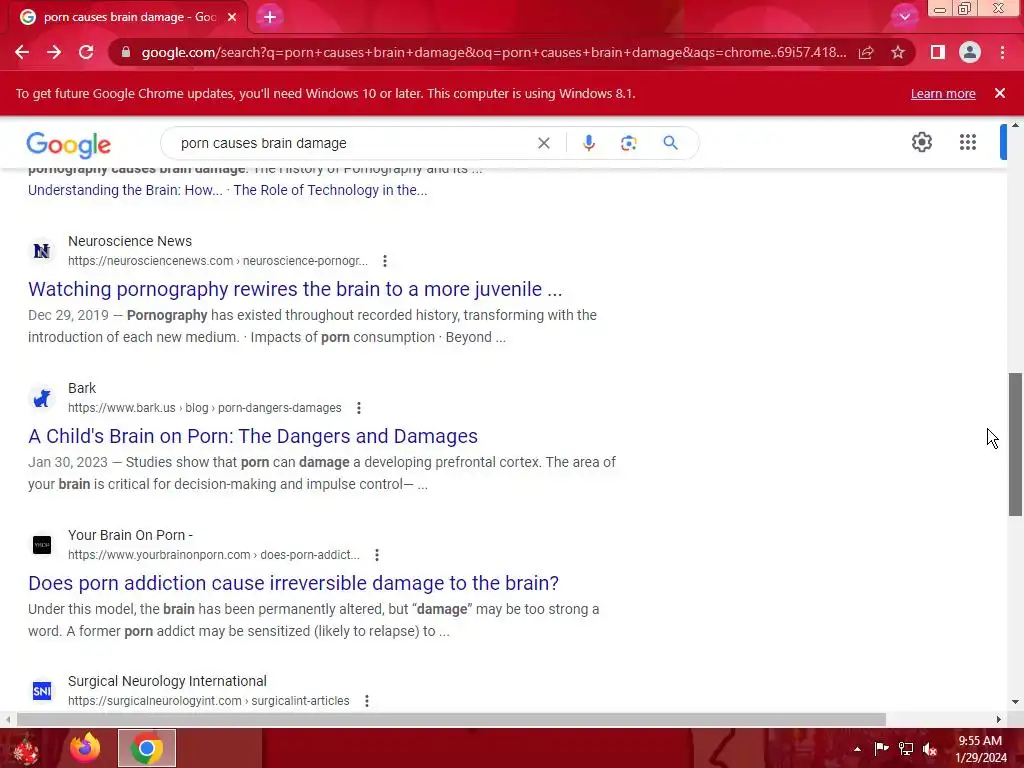Click the 'Neuroscience News' site name
The image size is (1024, 768).
coord(130,241)
